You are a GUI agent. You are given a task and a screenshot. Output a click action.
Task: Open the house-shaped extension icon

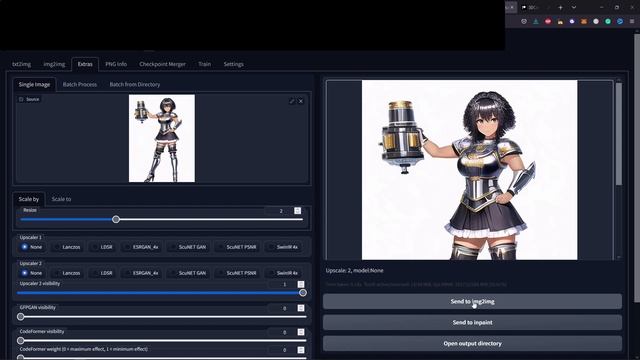[560, 21]
